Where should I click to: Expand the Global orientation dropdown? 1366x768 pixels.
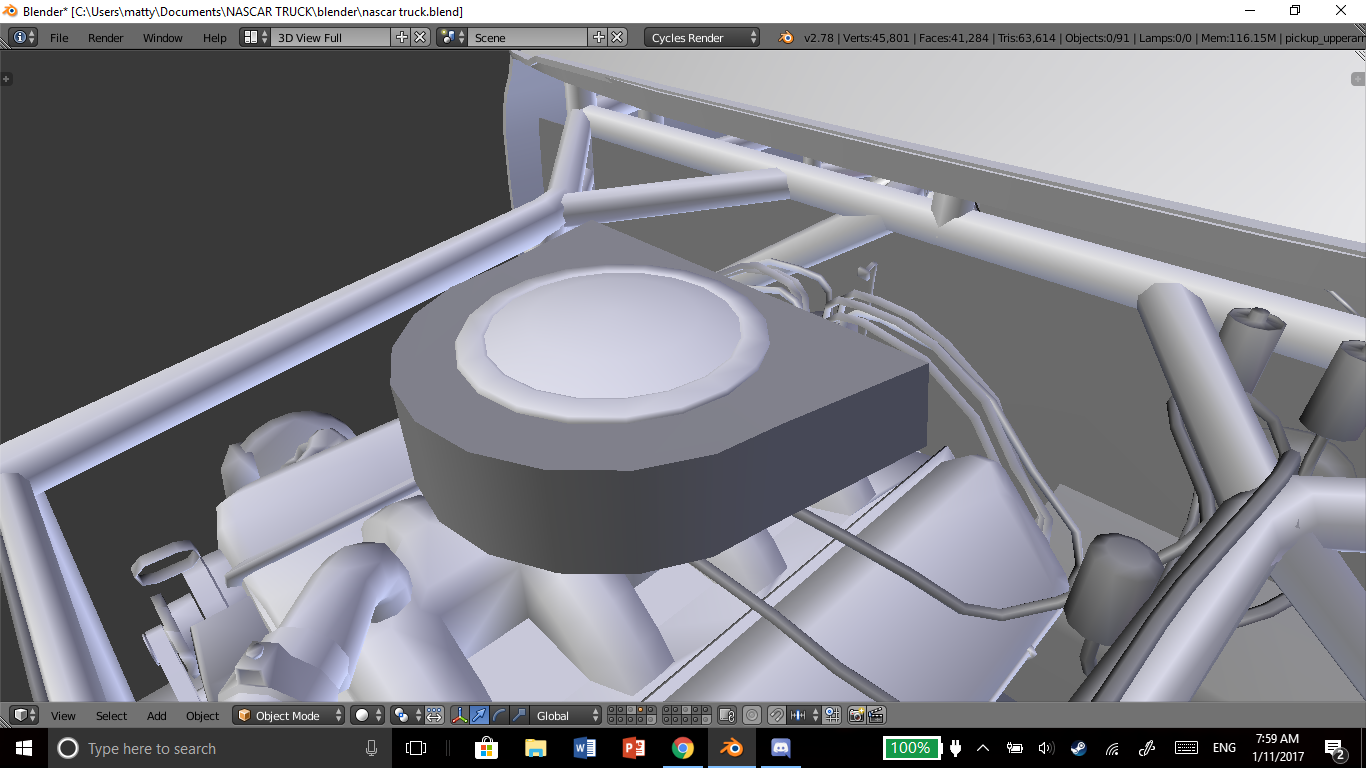click(567, 715)
